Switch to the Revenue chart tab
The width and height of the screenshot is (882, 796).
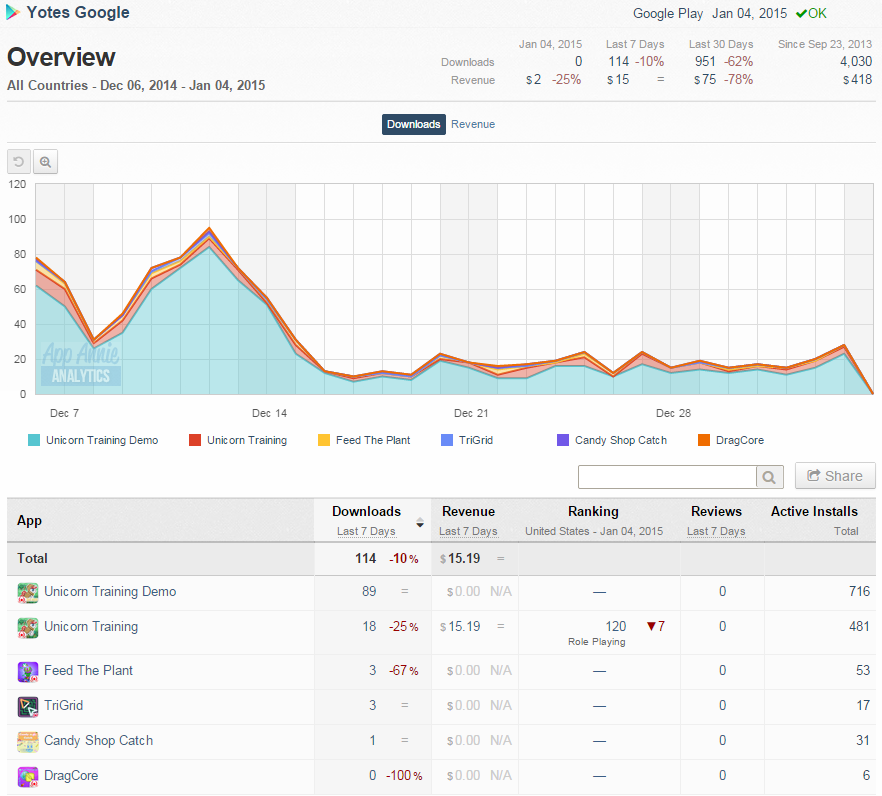(473, 124)
